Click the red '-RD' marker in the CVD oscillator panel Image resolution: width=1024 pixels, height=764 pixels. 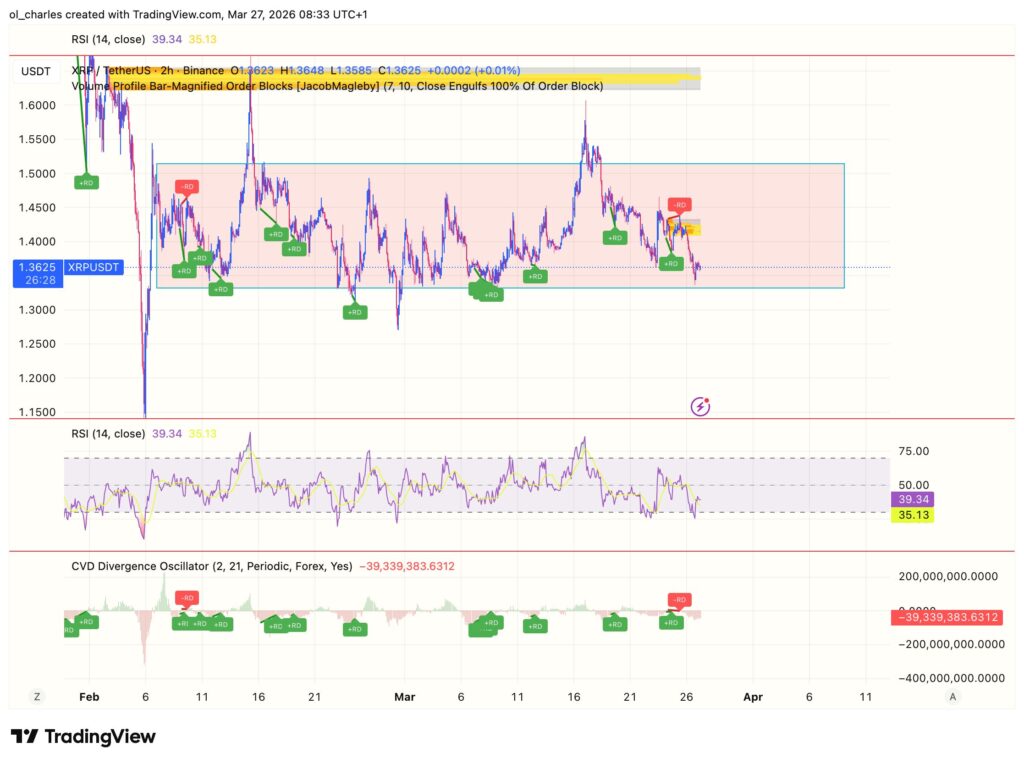click(x=679, y=600)
